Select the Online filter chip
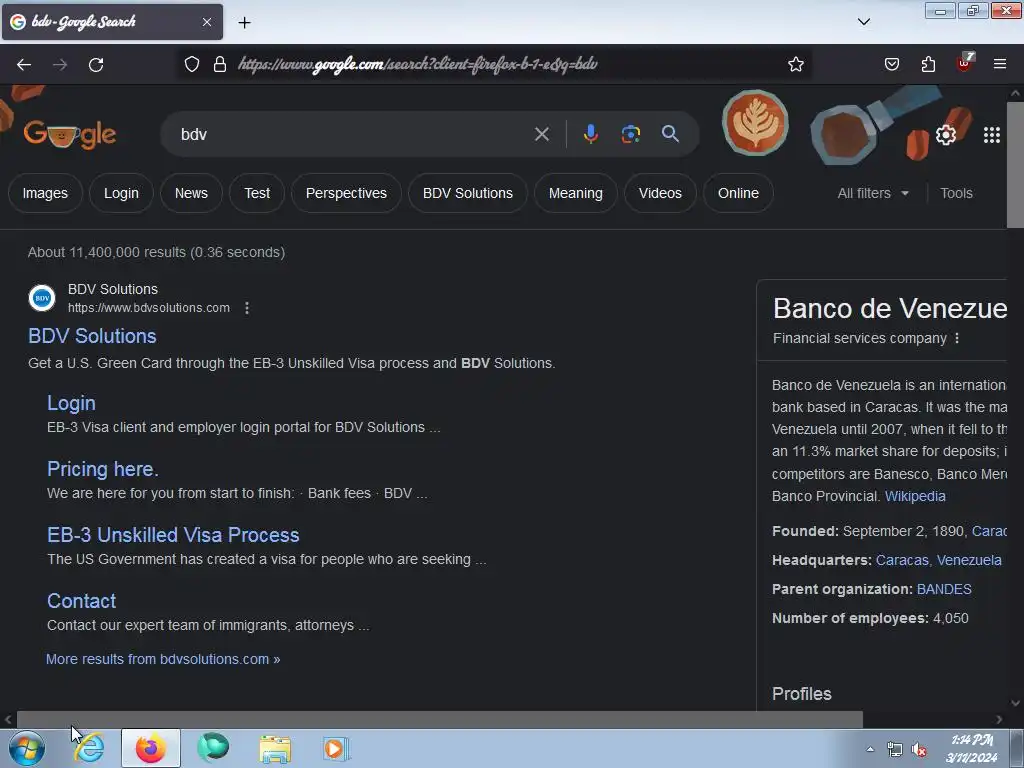Image resolution: width=1024 pixels, height=768 pixels. coord(738,193)
